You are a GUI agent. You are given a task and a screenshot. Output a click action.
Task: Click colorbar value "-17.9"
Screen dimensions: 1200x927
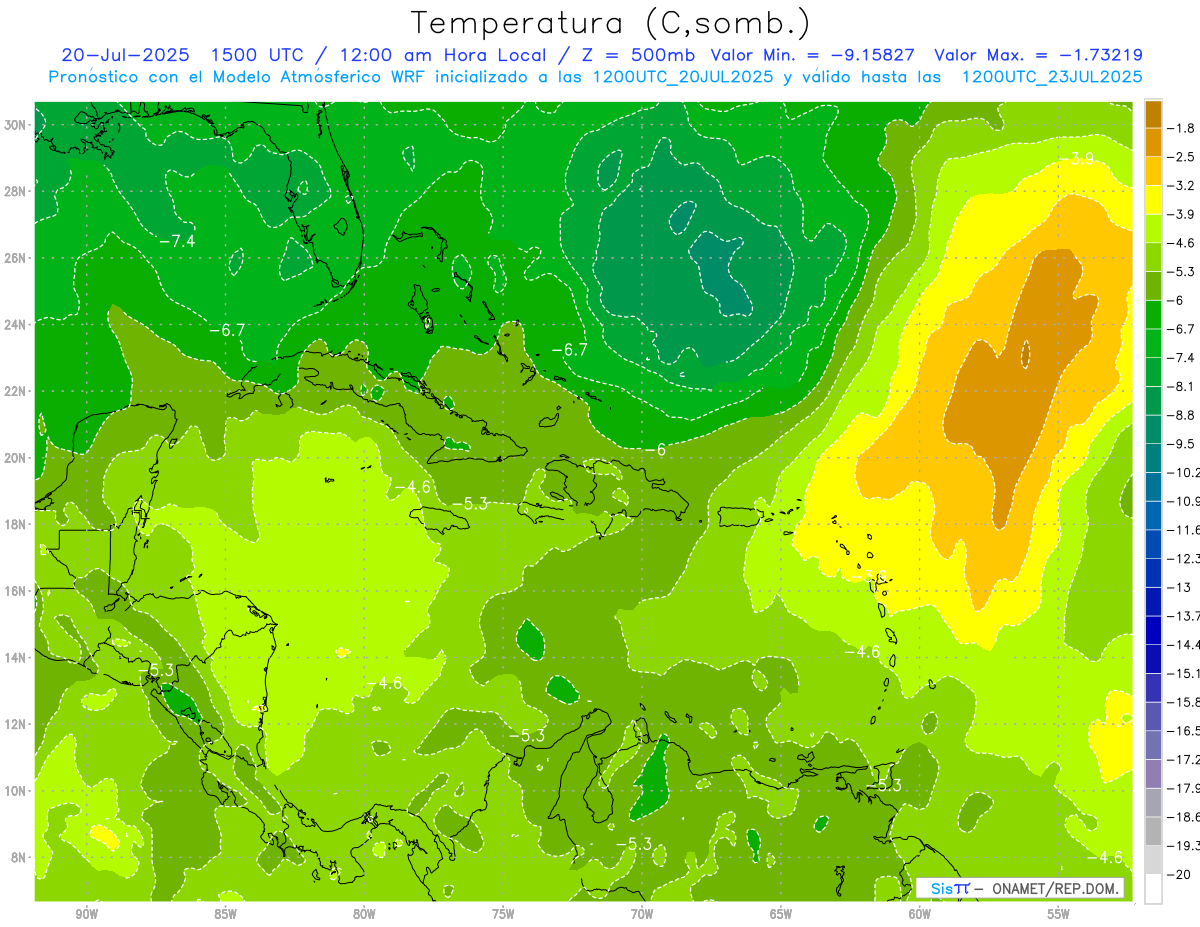[1183, 788]
